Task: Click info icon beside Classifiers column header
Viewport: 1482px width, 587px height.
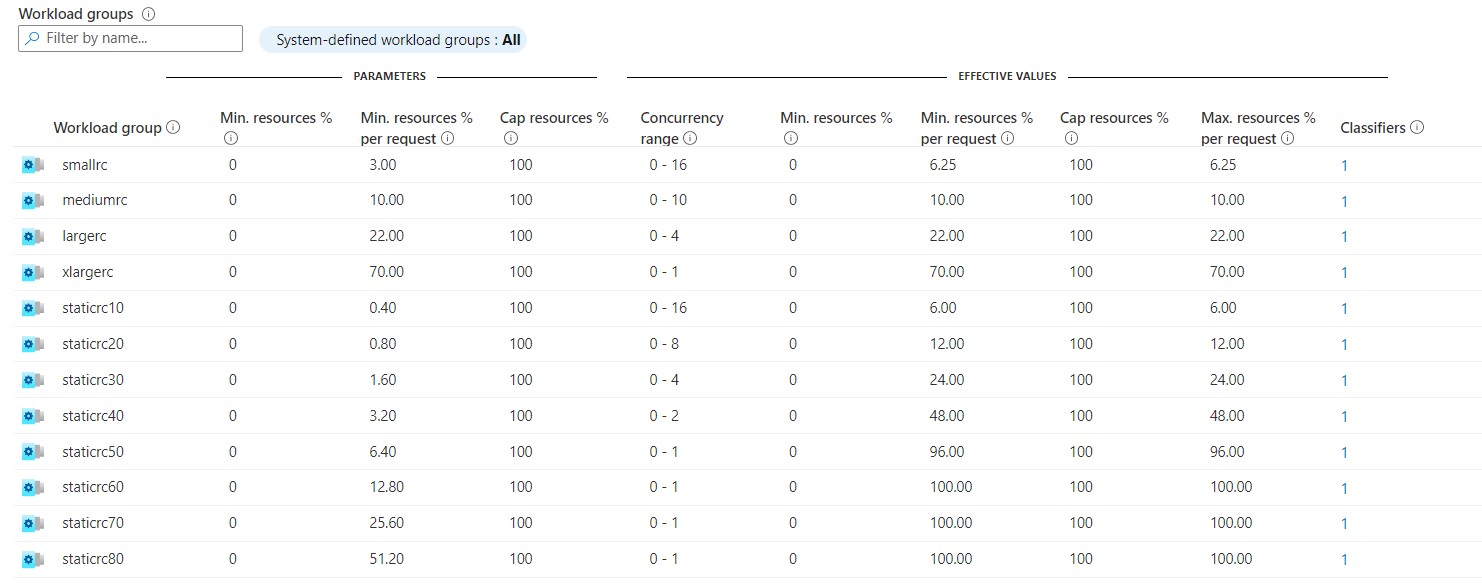Action: coord(1416,127)
